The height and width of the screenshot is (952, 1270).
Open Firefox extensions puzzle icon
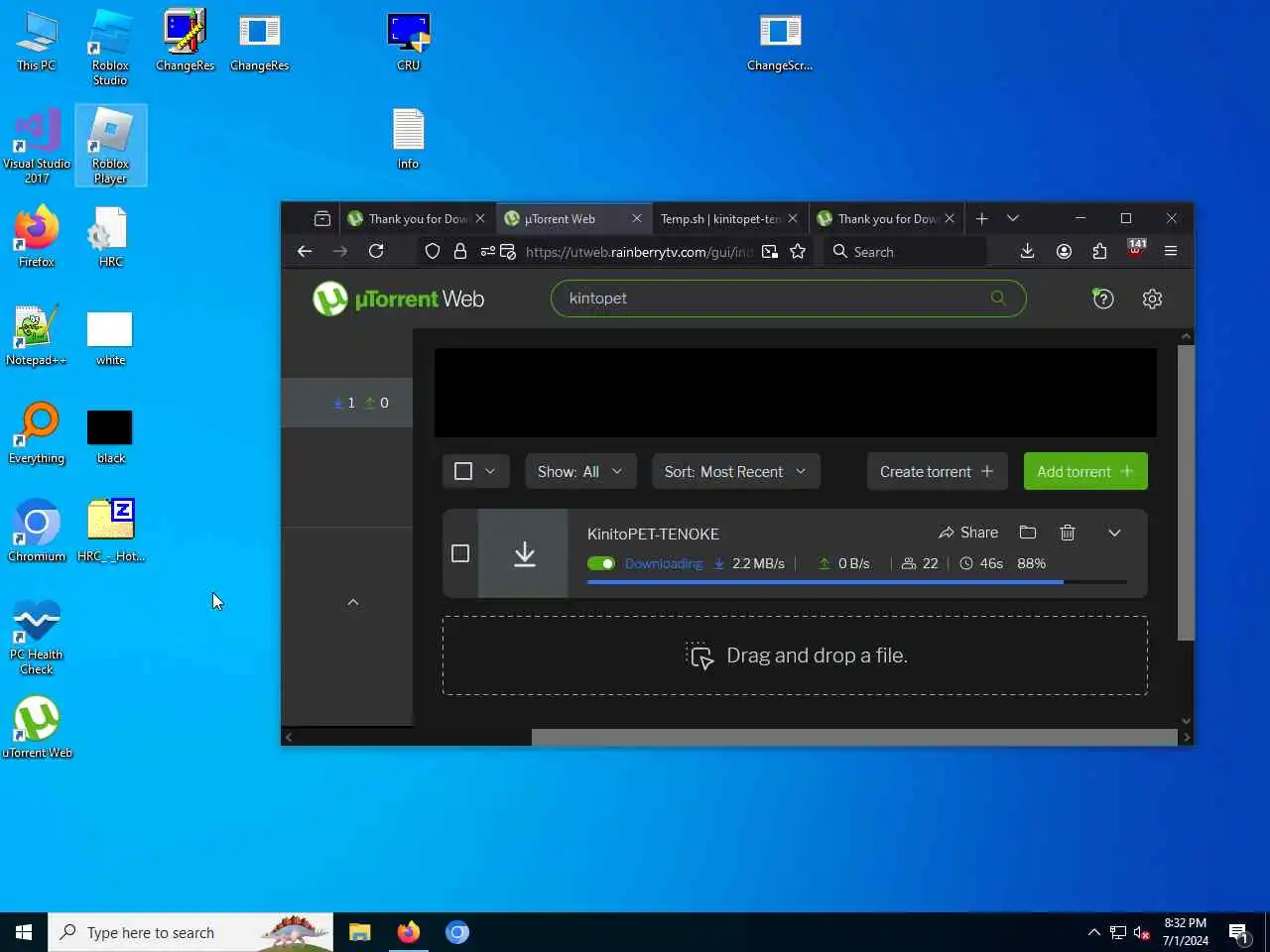click(1099, 251)
